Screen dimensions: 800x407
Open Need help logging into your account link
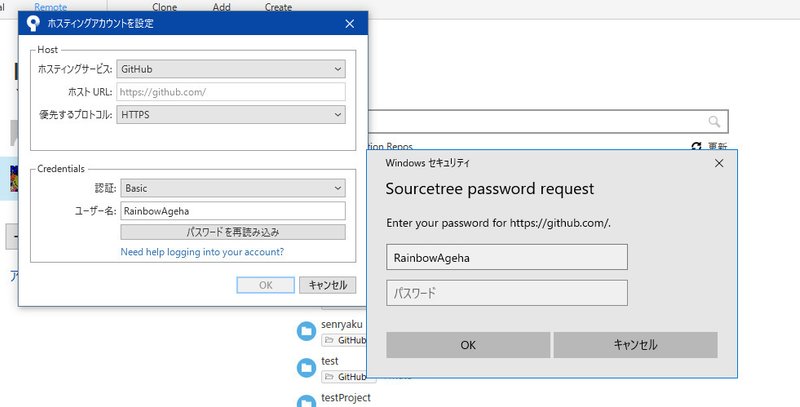point(202,252)
